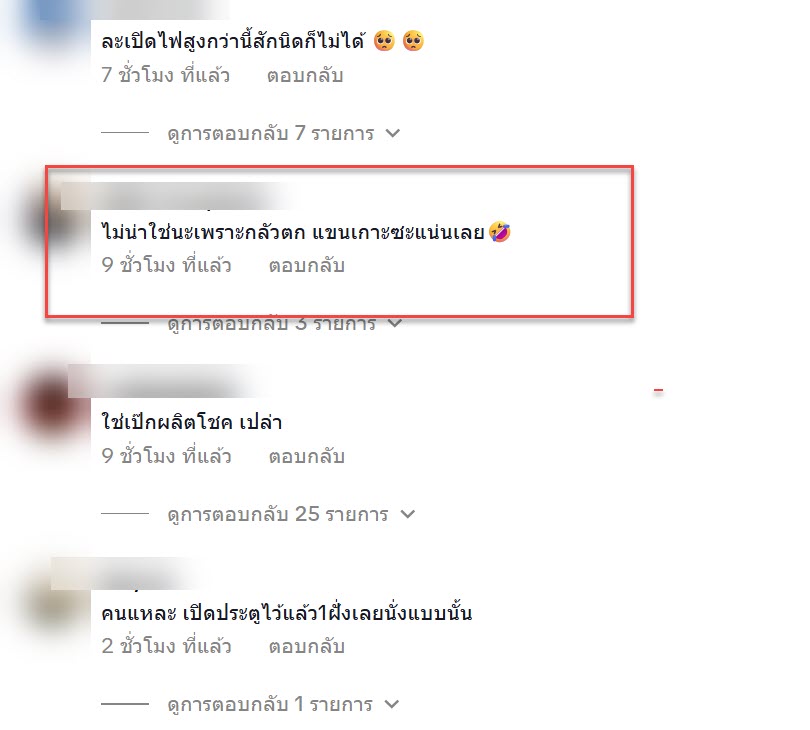Expand the ดูการตอบกลับ 25 รายการ thread

277,514
